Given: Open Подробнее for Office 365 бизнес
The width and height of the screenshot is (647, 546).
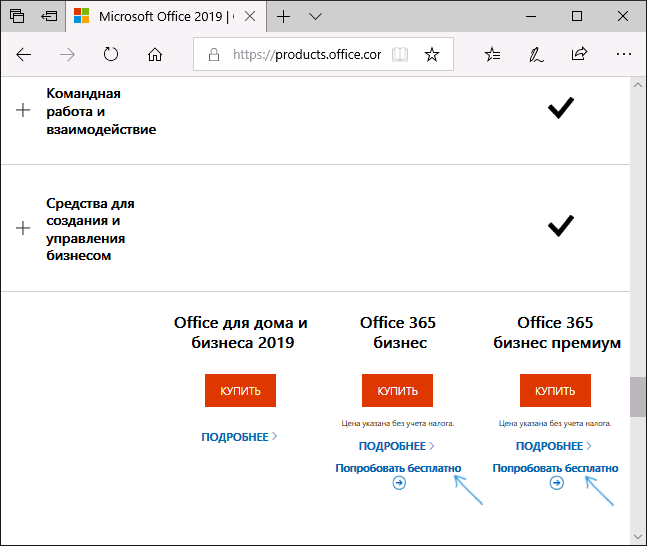Looking at the screenshot, I should click(x=397, y=446).
